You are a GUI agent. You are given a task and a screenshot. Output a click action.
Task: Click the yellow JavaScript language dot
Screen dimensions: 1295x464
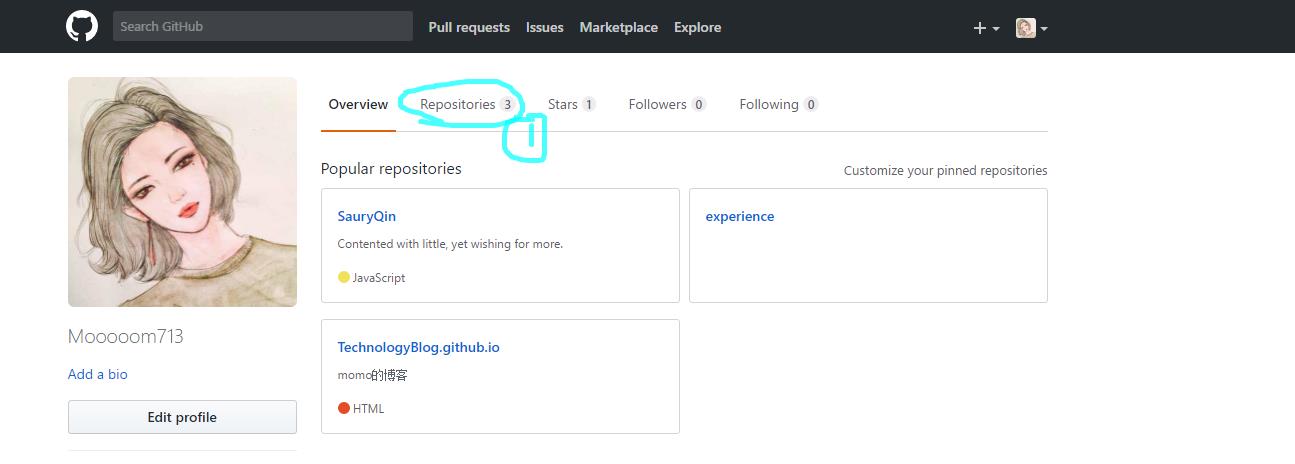pyautogui.click(x=344, y=278)
